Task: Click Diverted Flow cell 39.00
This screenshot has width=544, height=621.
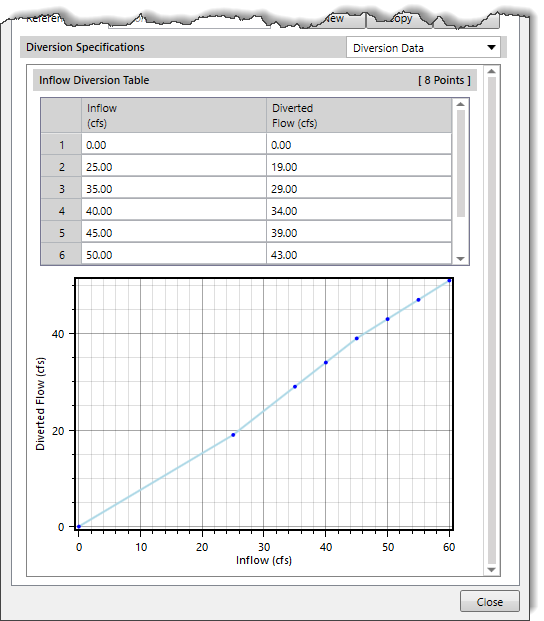Action: point(359,232)
